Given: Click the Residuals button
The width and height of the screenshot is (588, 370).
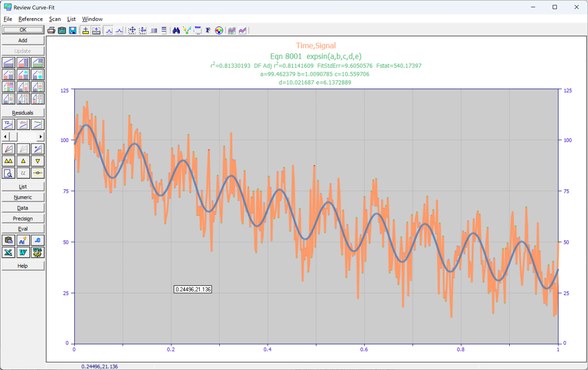Looking at the screenshot, I should point(23,113).
